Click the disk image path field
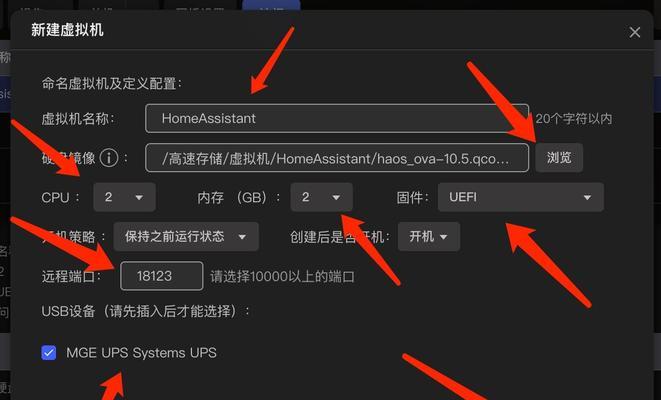Screen dimensions: 661x400 [x=337, y=158]
